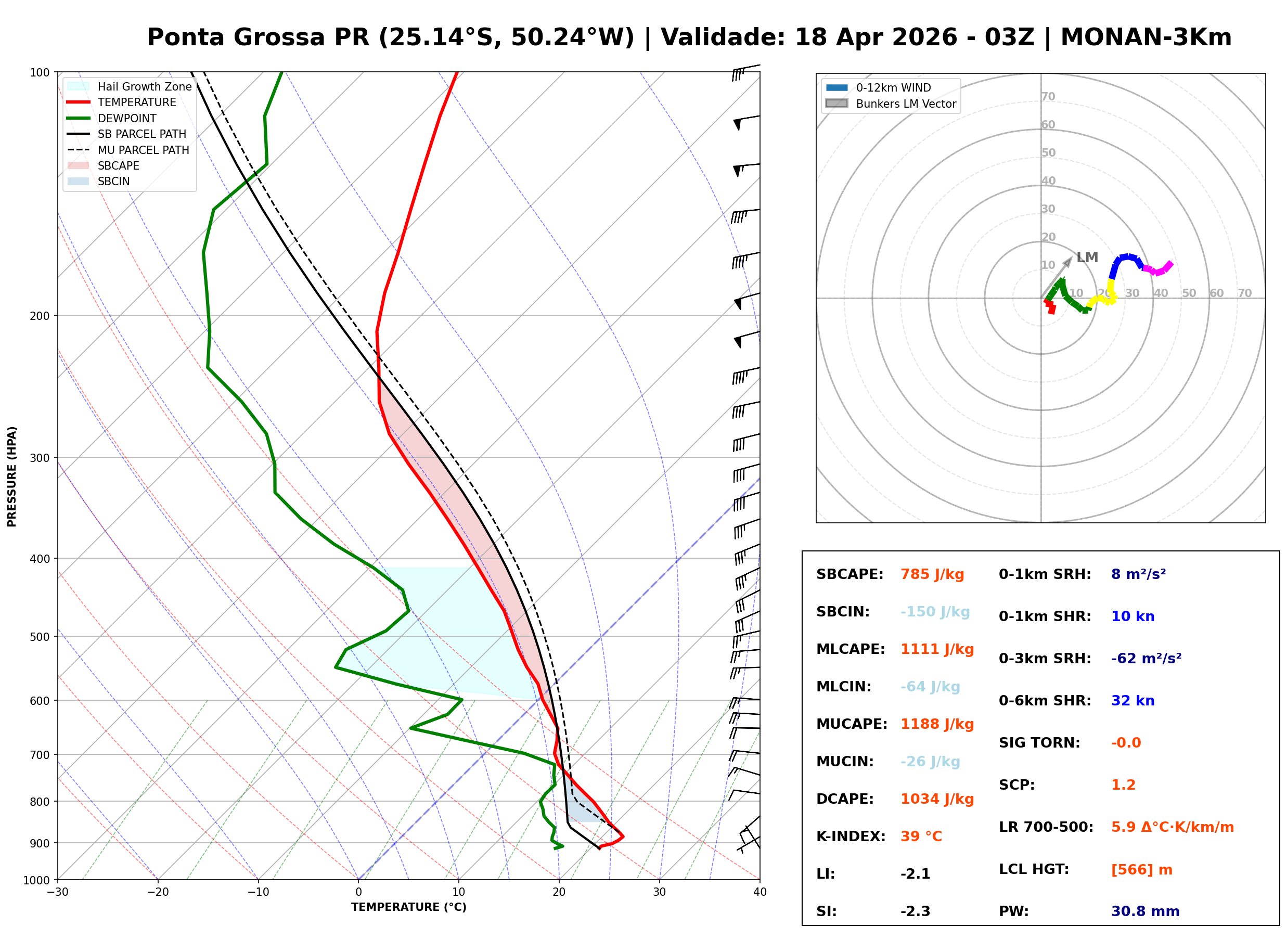Click the Bunkers LM Vector legend swatch
The width and height of the screenshot is (1287, 952).
[x=837, y=104]
